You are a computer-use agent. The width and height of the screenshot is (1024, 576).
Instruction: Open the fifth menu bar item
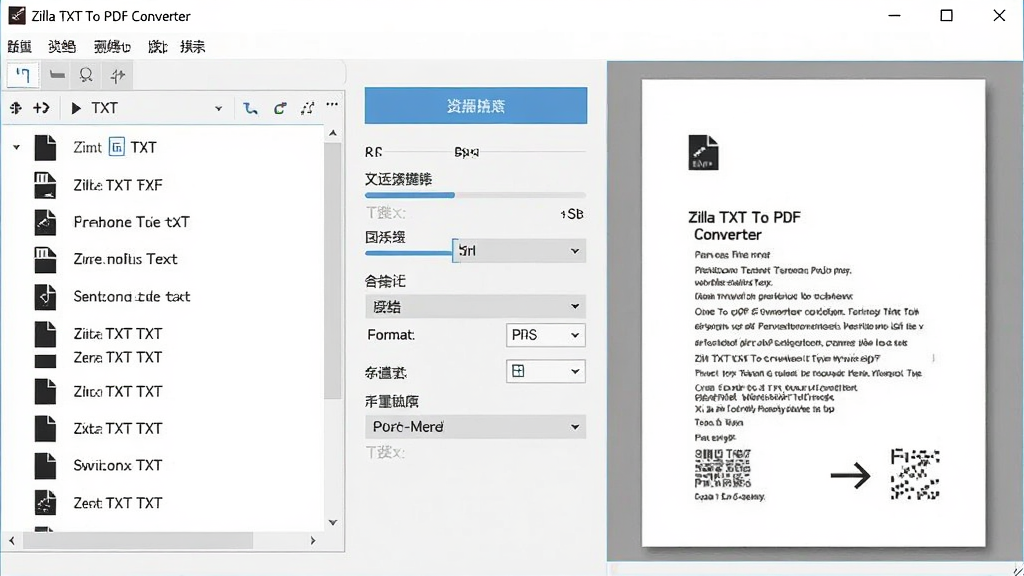(x=193, y=46)
